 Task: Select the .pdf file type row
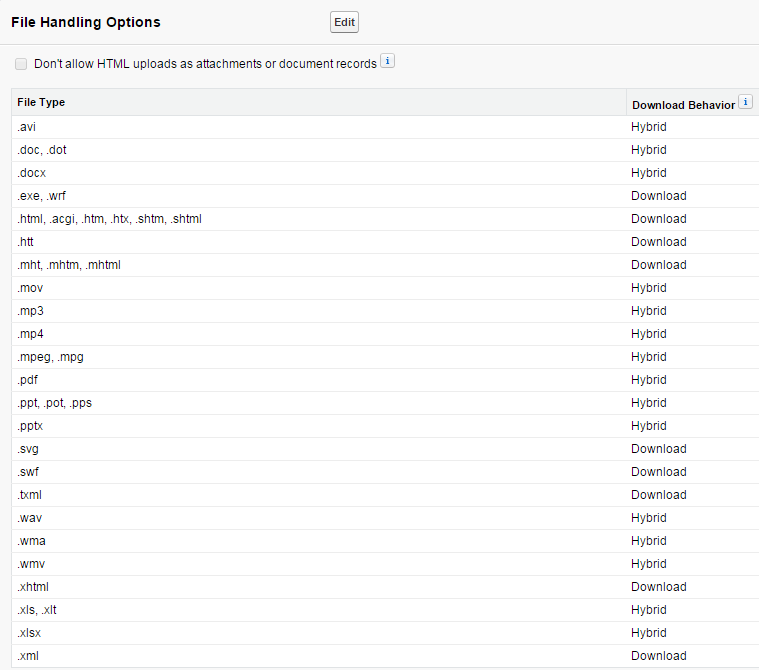click(28, 380)
